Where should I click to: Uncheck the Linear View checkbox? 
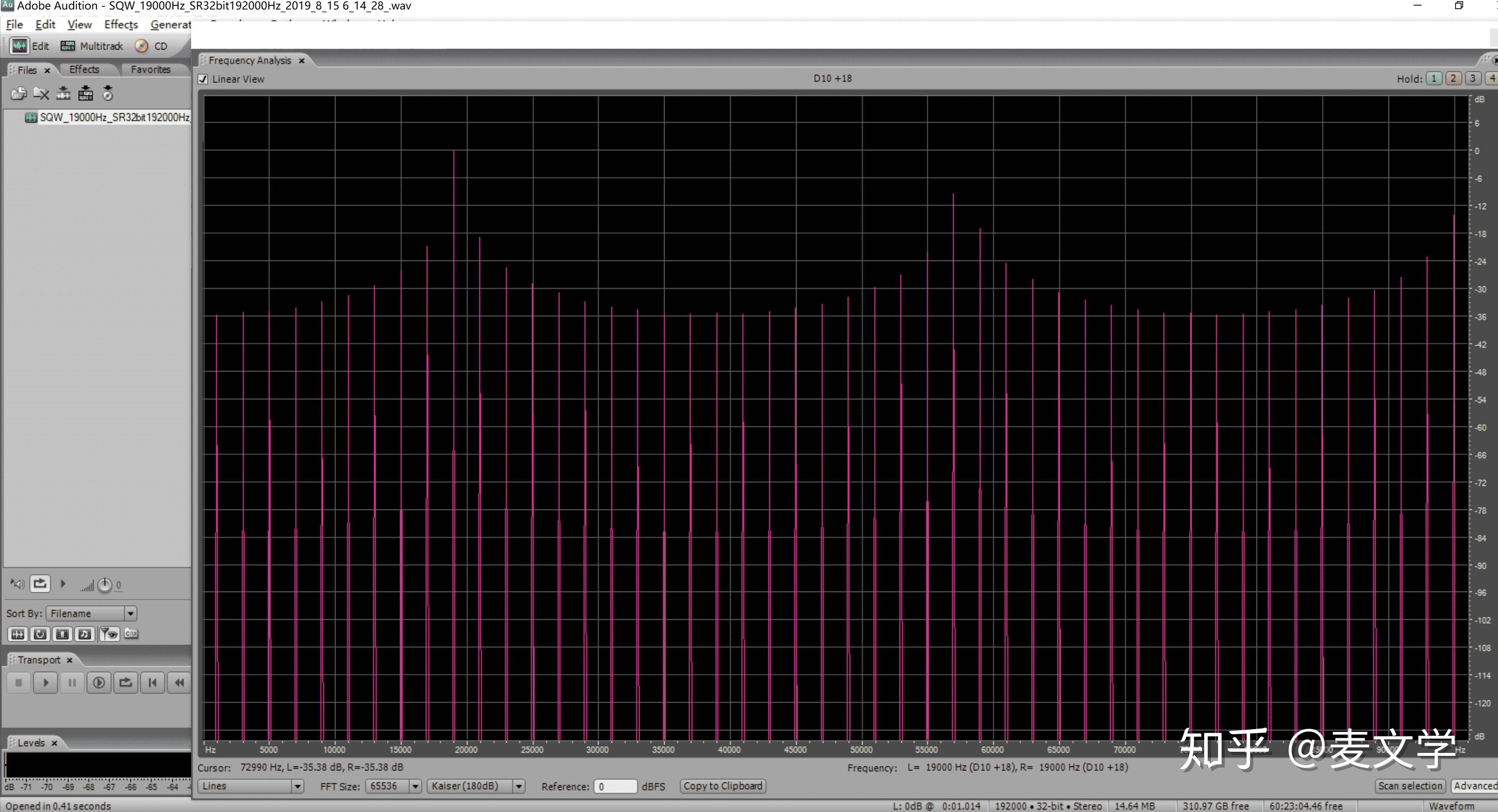pyautogui.click(x=203, y=79)
